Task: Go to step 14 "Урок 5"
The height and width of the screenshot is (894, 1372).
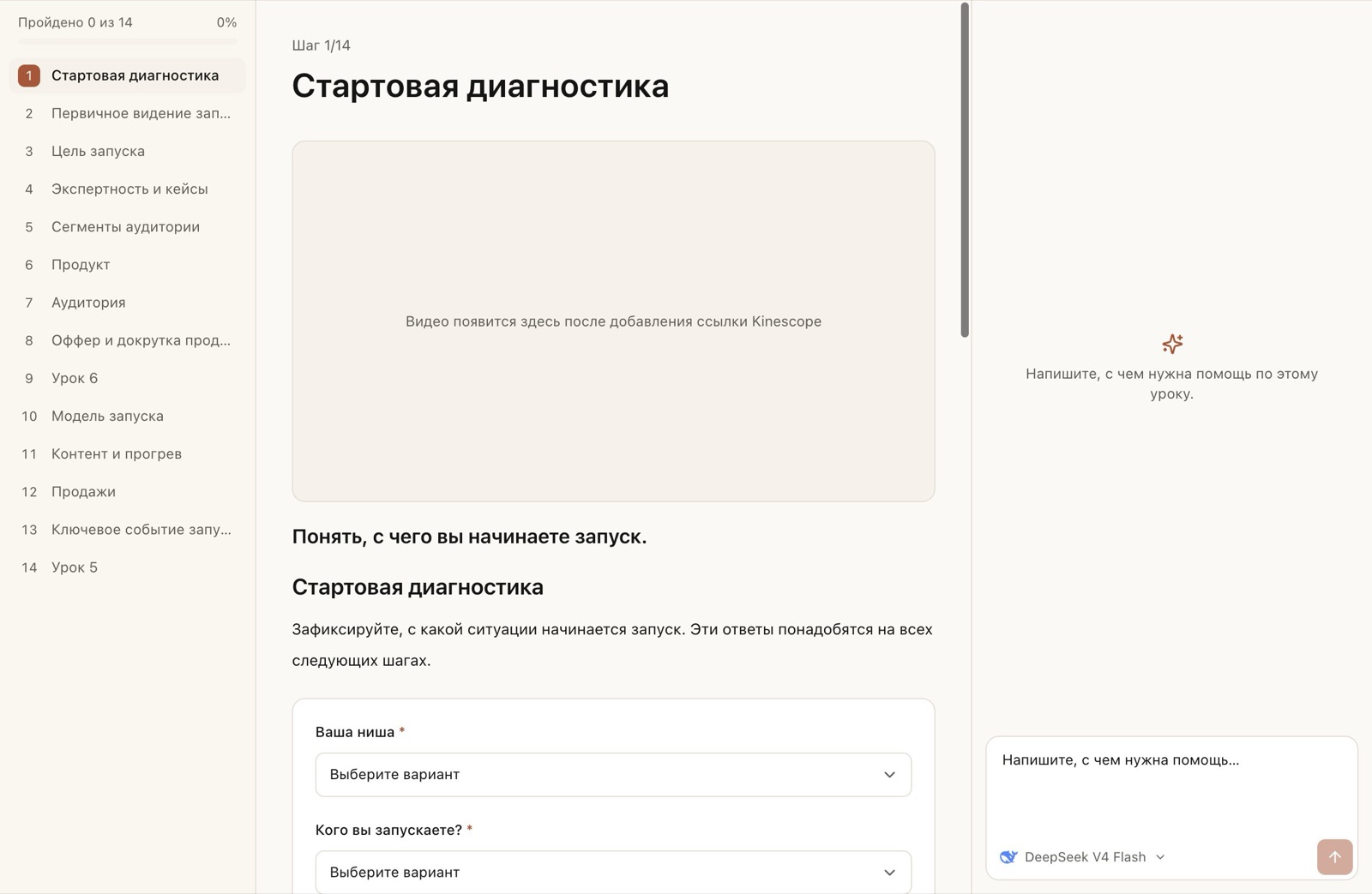Action: coord(128,567)
